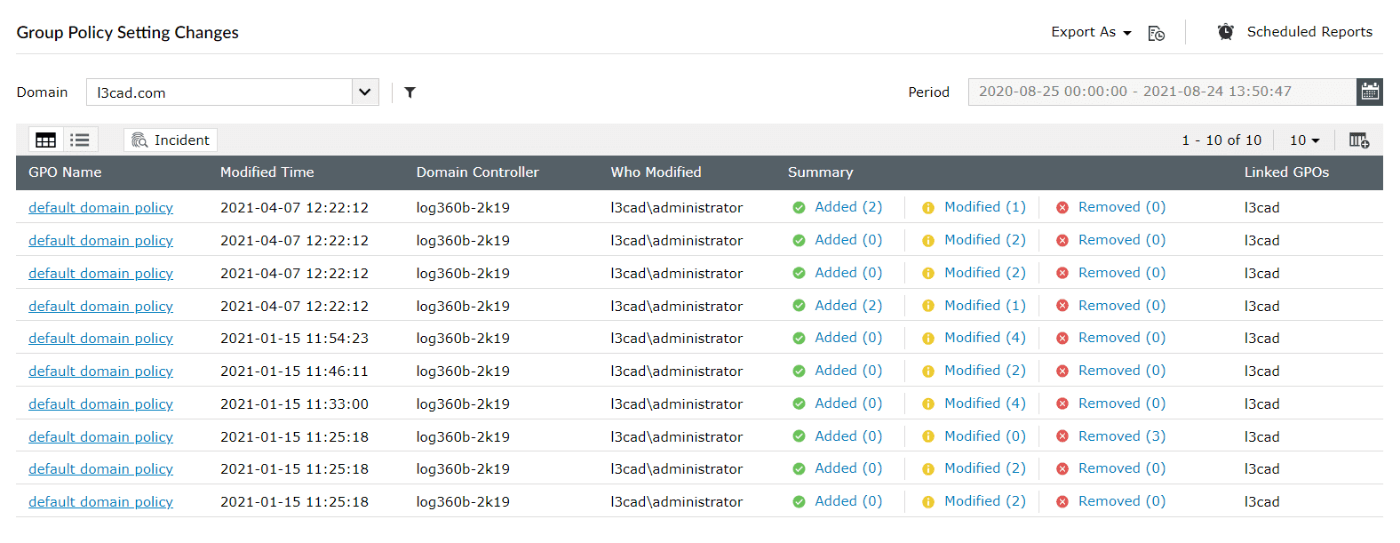Click Removed (3) summary link

pyautogui.click(x=1121, y=436)
